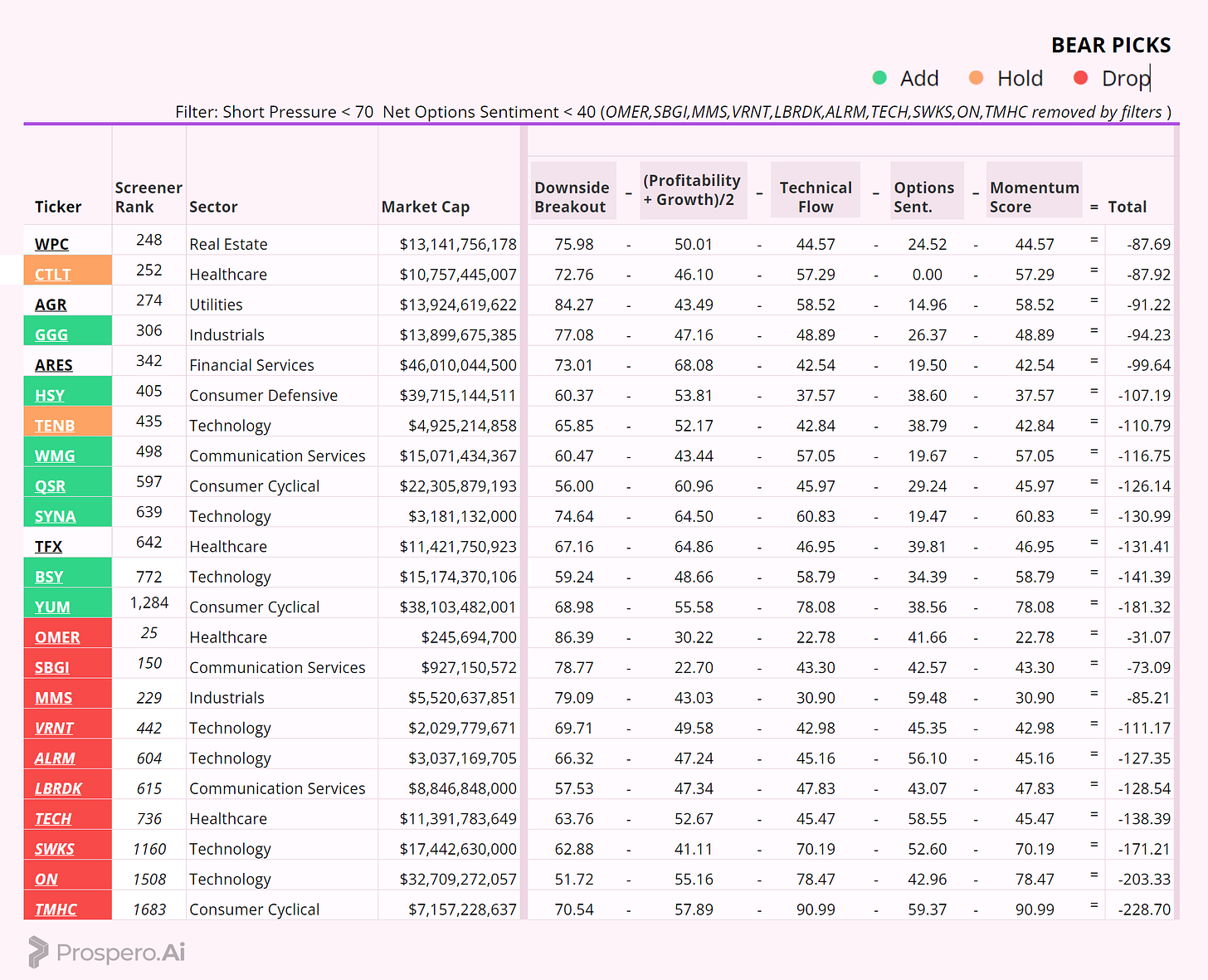Follow the YUM ticker link
This screenshot has height=980, width=1208.
52,607
